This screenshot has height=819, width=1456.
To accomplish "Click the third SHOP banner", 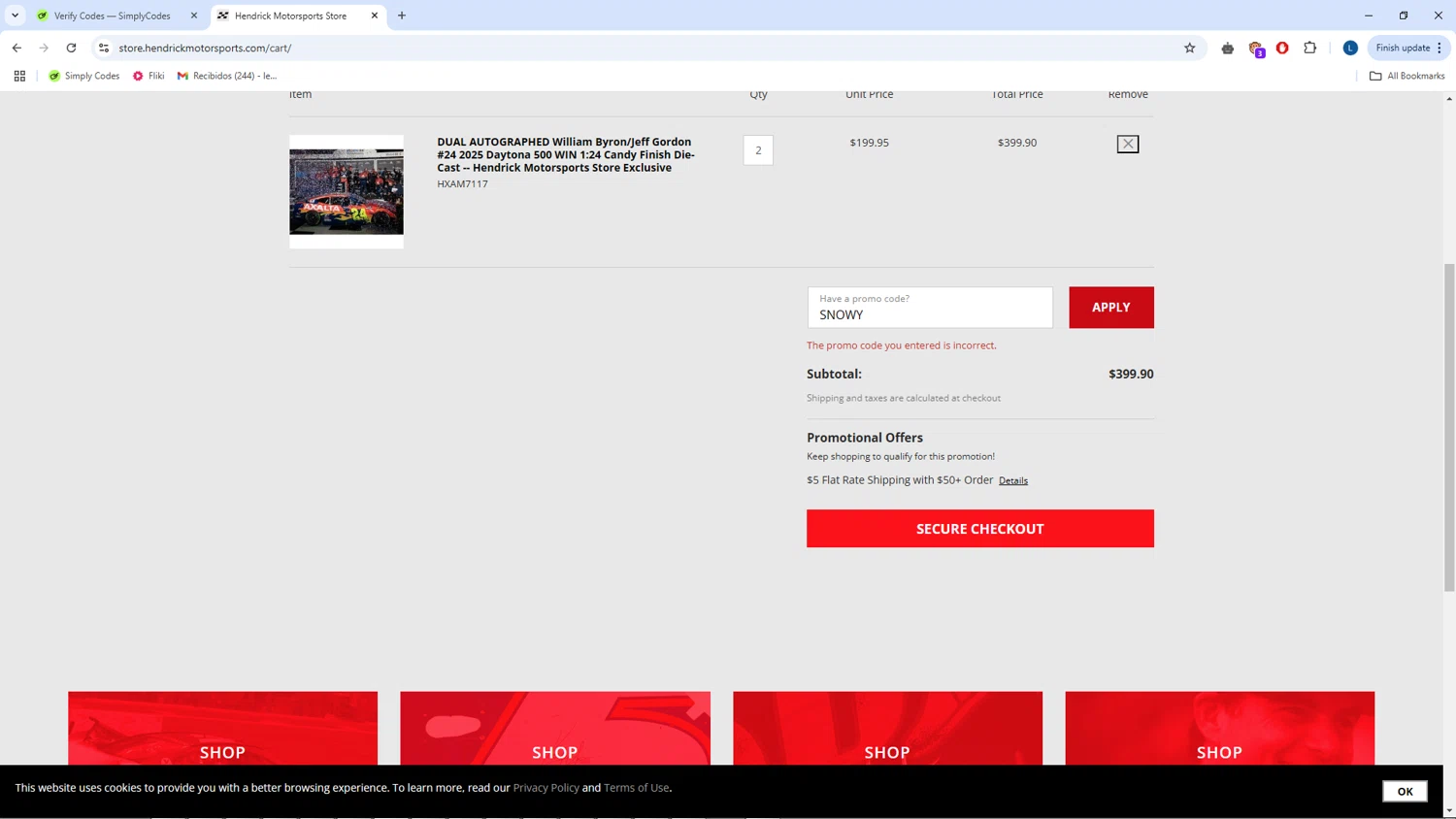I will click(x=887, y=728).
